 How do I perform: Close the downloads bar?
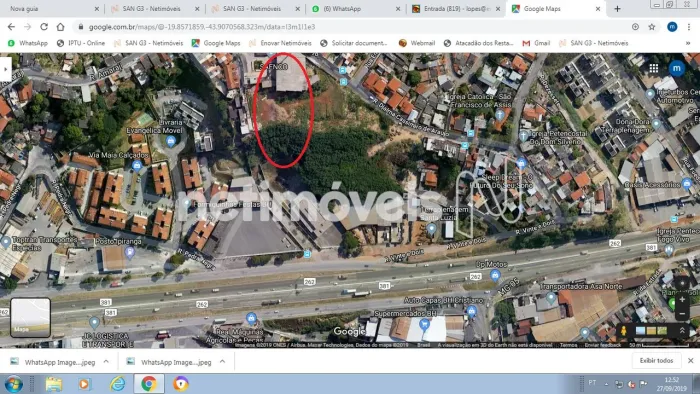[691, 361]
